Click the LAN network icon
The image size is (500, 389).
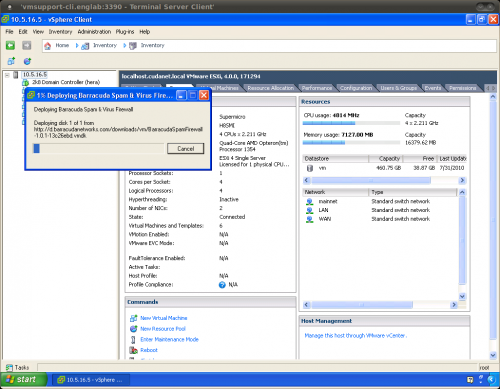[x=310, y=210]
